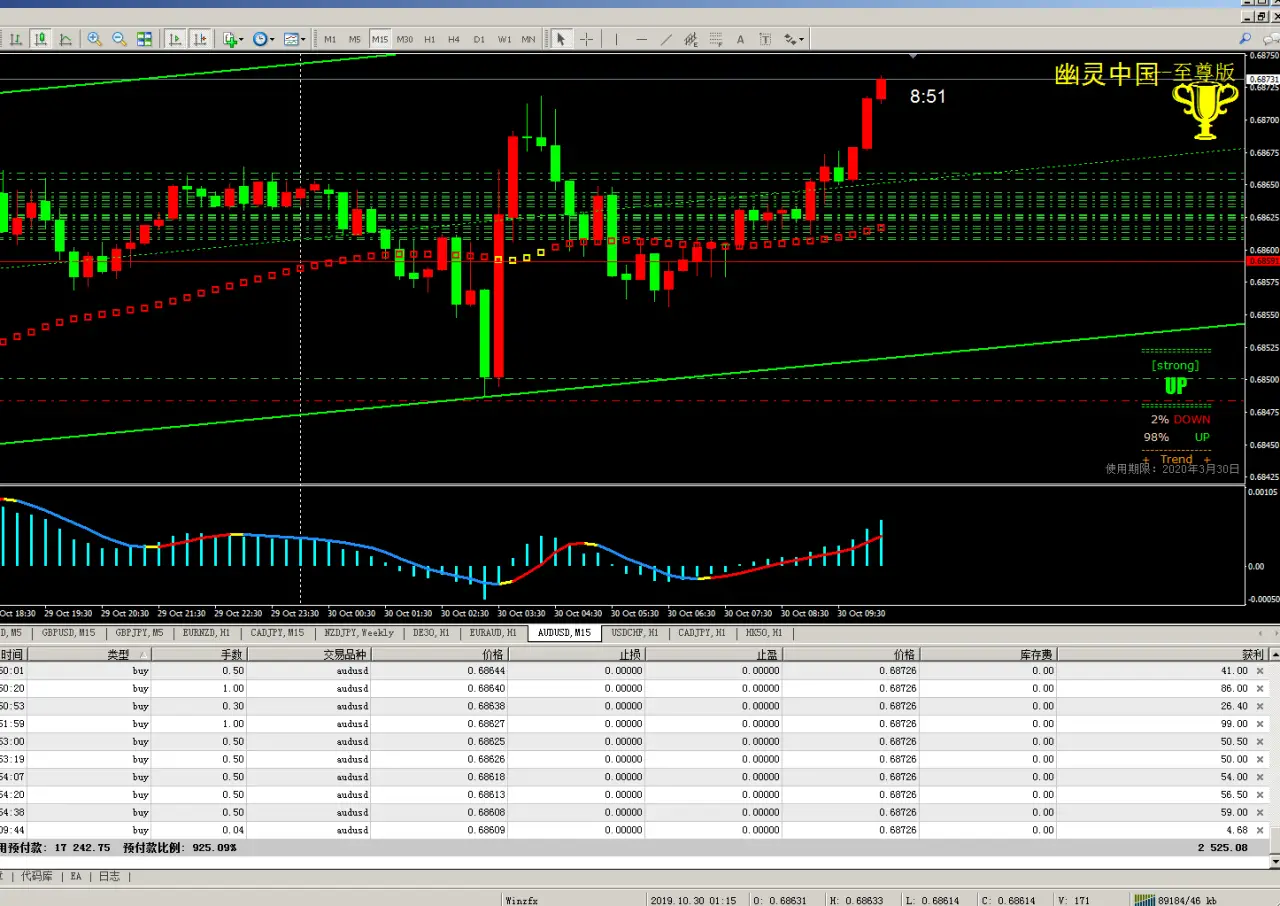Select AUDUSD,M15 chart tab
1280x906 pixels.
pyautogui.click(x=564, y=633)
